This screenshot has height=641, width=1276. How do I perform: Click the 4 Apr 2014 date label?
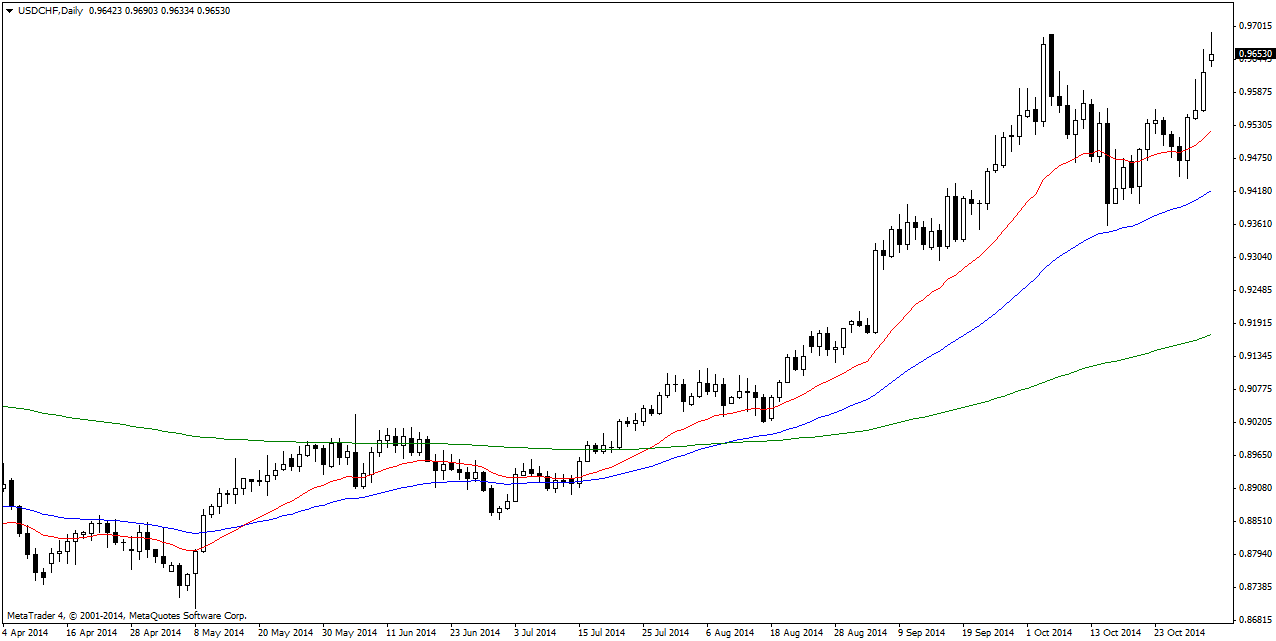(x=25, y=633)
